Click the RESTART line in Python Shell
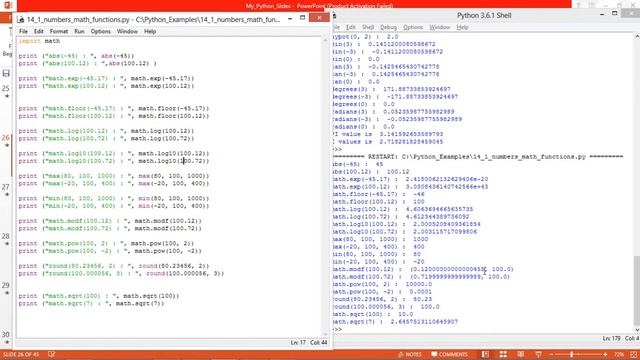640x360 pixels. point(478,157)
